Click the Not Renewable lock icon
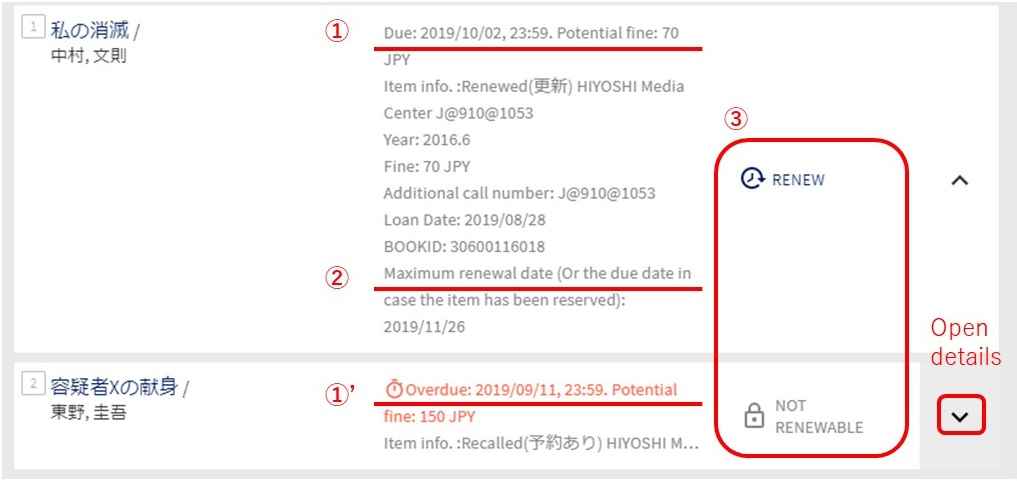Screen dimensions: 1017x481 pos(754,416)
